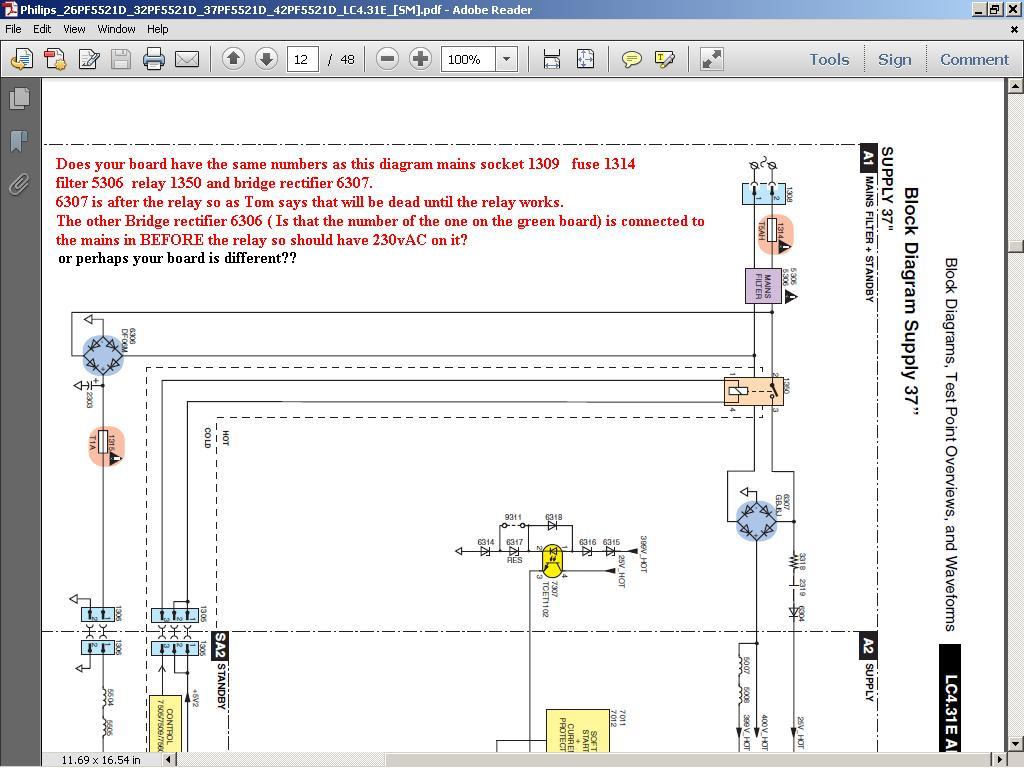Open the Edit document toolbar icon
The width and height of the screenshot is (1024, 768).
click(89, 59)
